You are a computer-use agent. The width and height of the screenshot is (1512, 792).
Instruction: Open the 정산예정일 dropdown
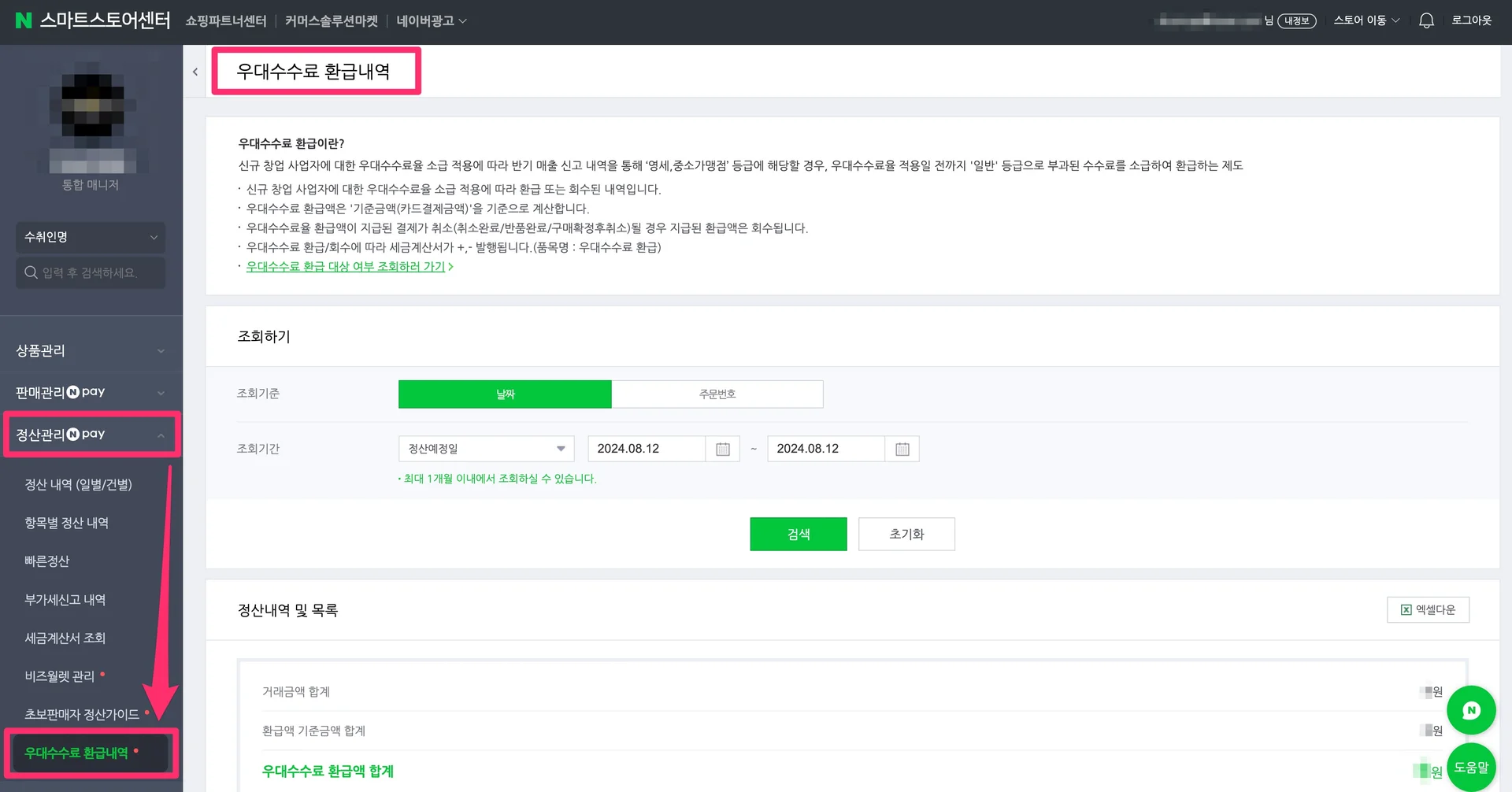click(485, 448)
